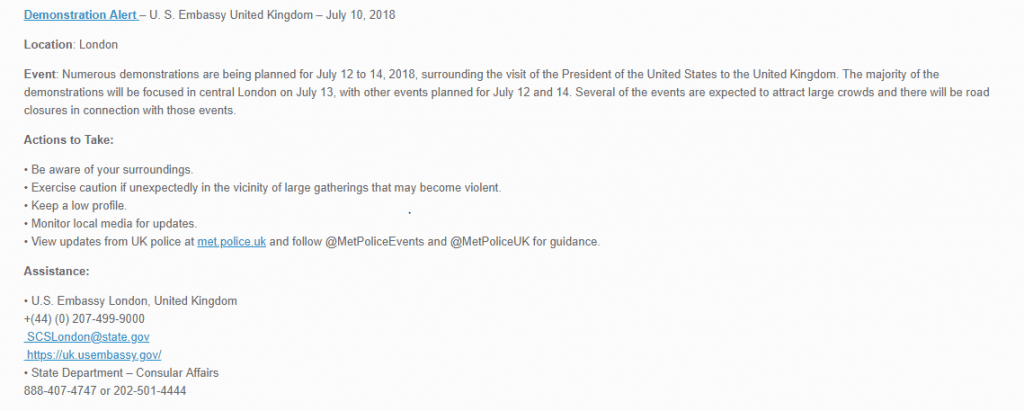Click the State Department – Consular Affairs line
Image resolution: width=1024 pixels, height=411 pixels.
[x=121, y=373]
